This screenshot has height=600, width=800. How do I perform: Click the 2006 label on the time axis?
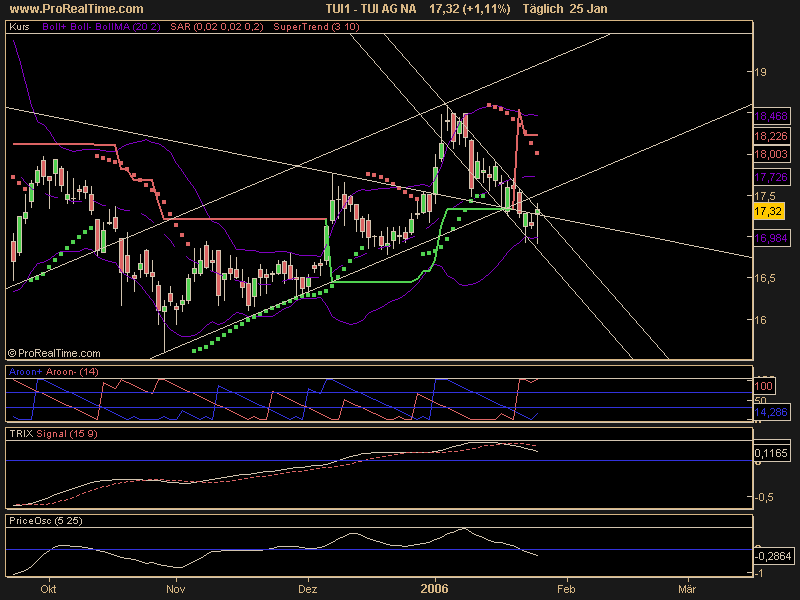pyautogui.click(x=435, y=590)
